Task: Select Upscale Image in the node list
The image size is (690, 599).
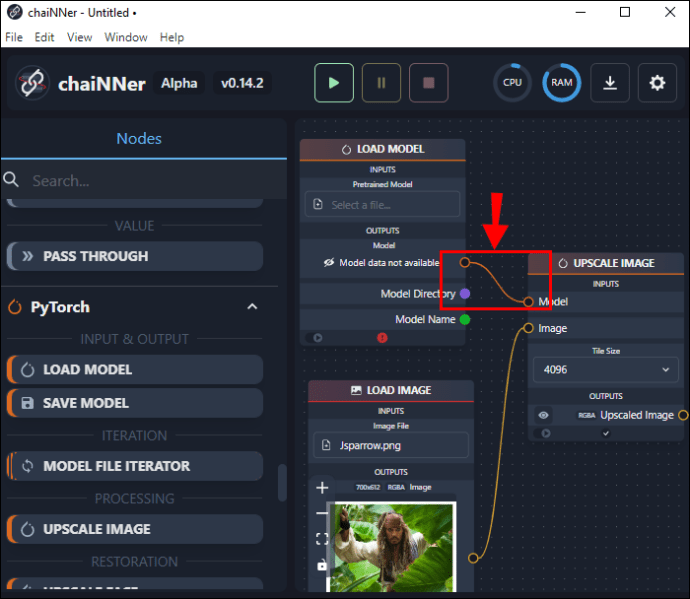Action: [x=135, y=529]
